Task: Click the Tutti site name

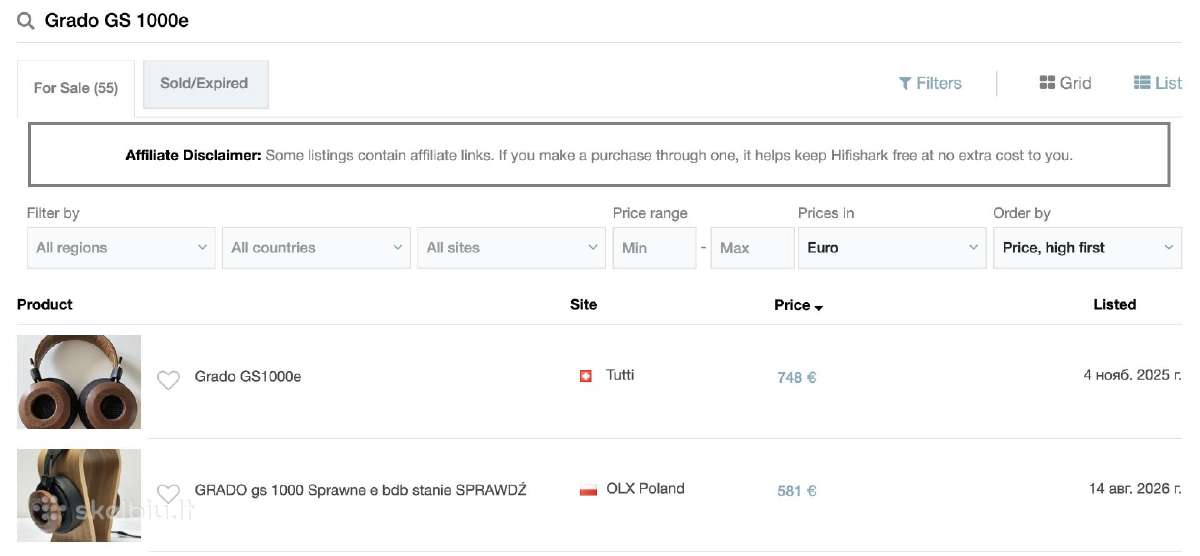Action: coord(620,375)
